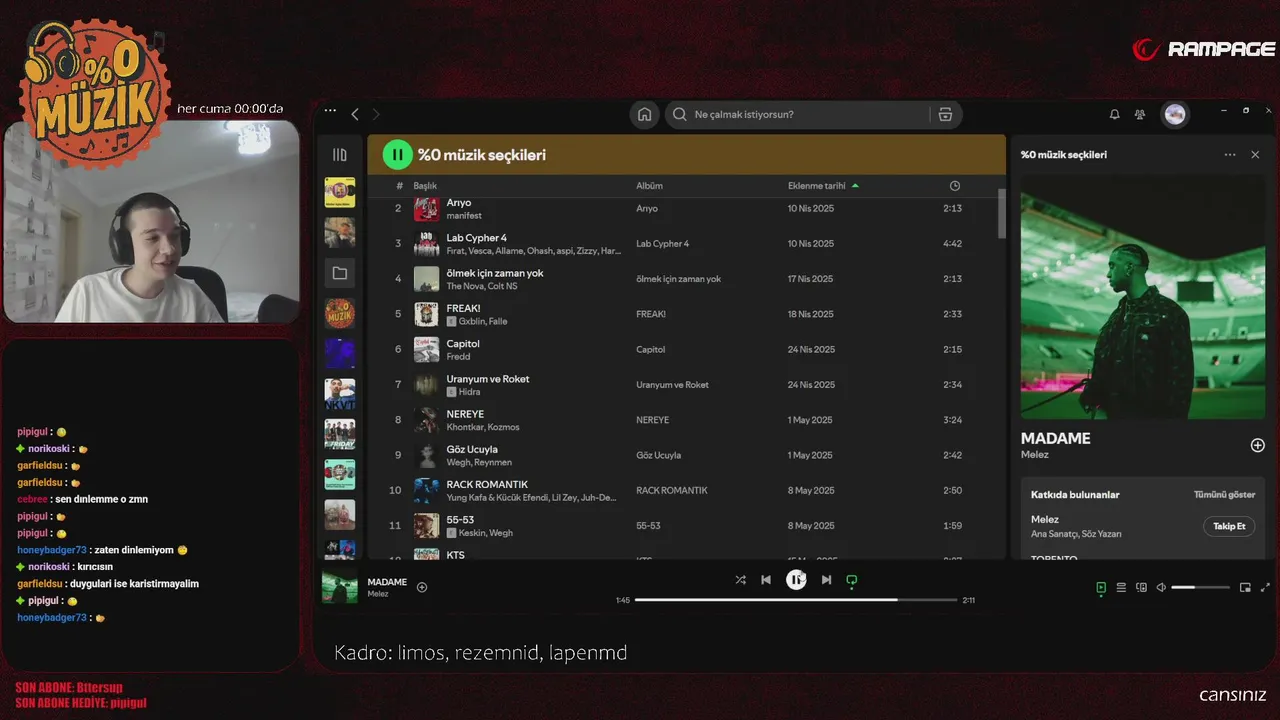
Task: Click now playing cover in bottom bar
Action: (x=340, y=587)
